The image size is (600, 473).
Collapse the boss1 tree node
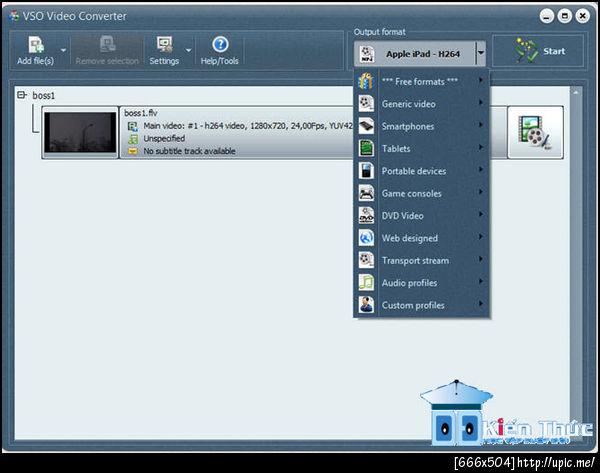pyautogui.click(x=21, y=95)
